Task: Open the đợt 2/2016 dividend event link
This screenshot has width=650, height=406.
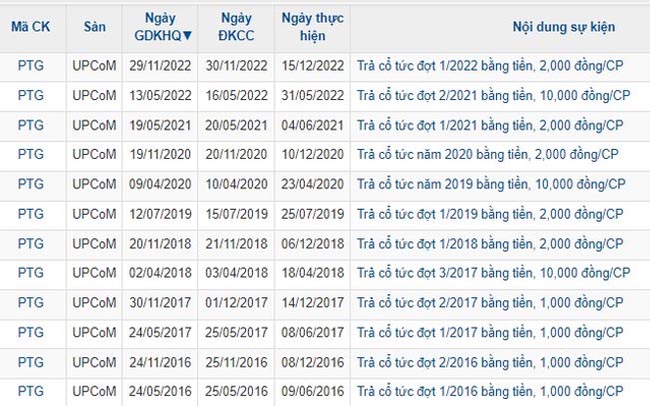Action: (x=493, y=361)
